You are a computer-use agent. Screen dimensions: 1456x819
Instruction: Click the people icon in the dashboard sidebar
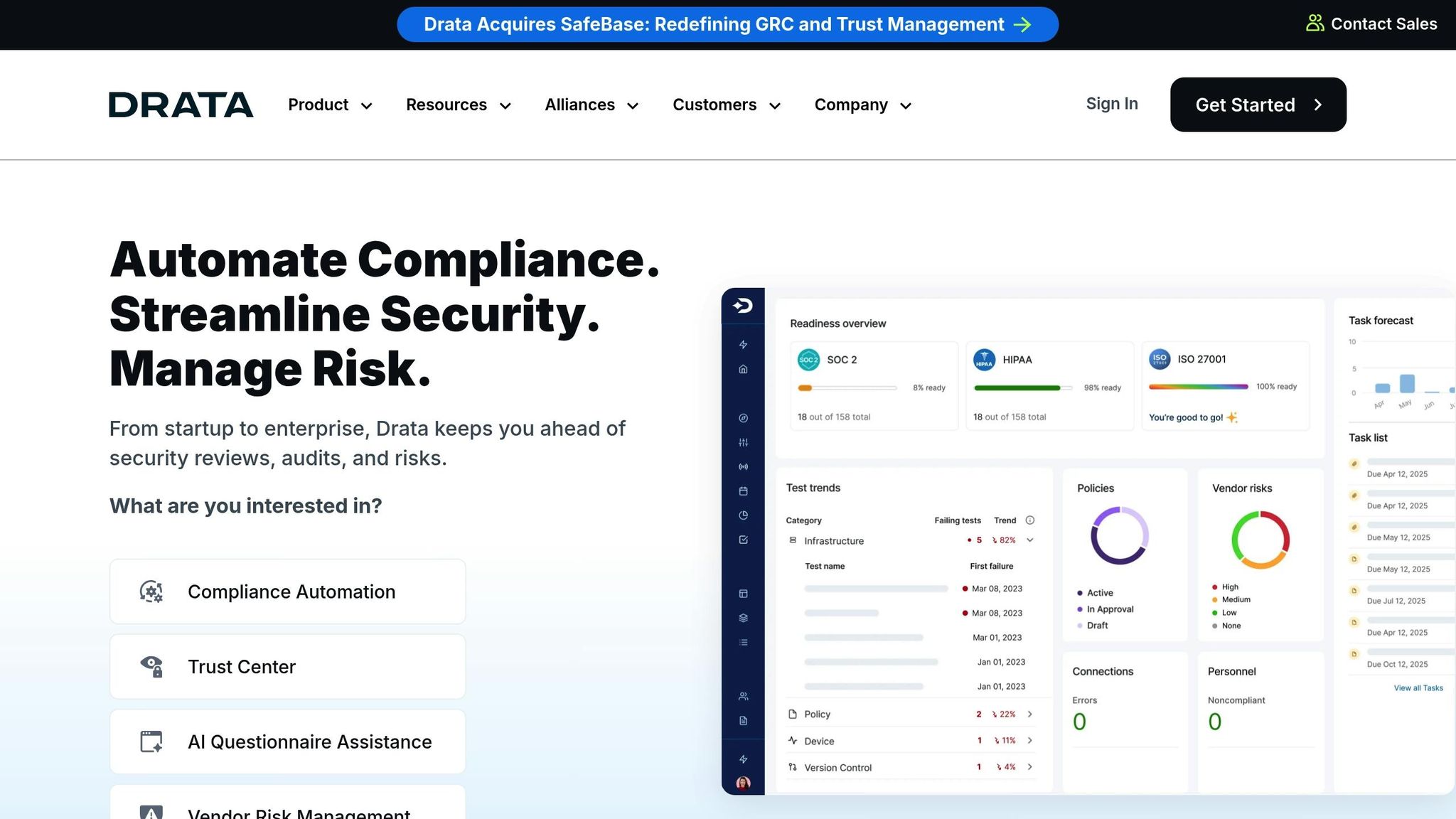tap(743, 697)
